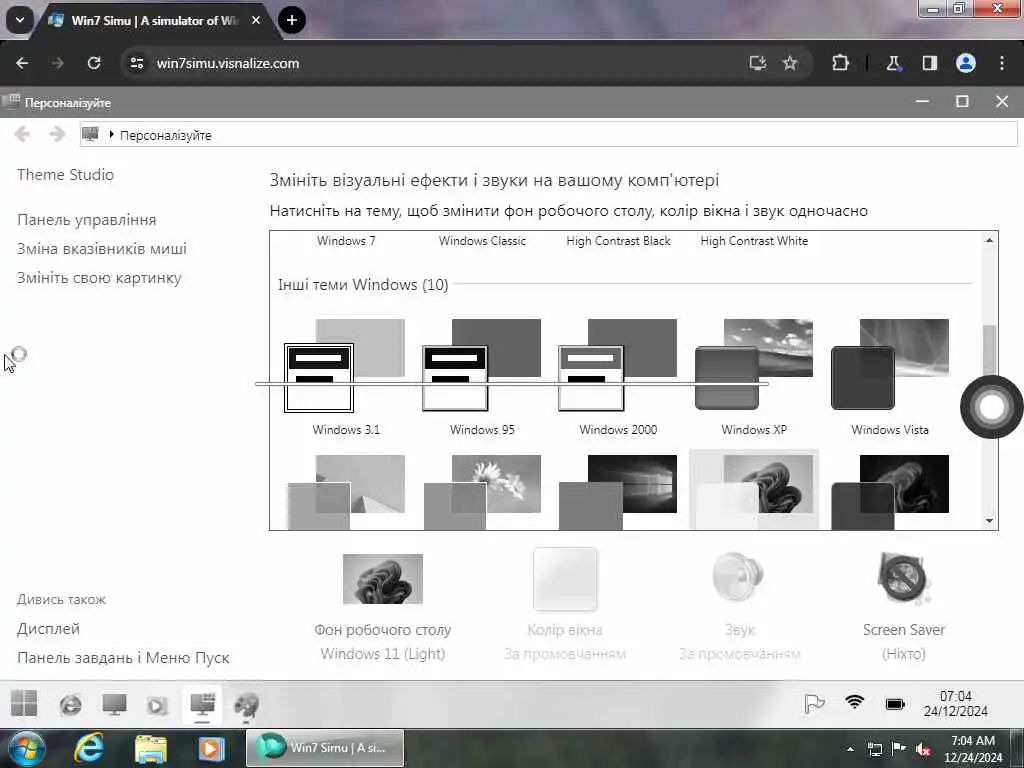The image size is (1024, 768).
Task: Click simulator battery tray icon
Action: coord(895,704)
